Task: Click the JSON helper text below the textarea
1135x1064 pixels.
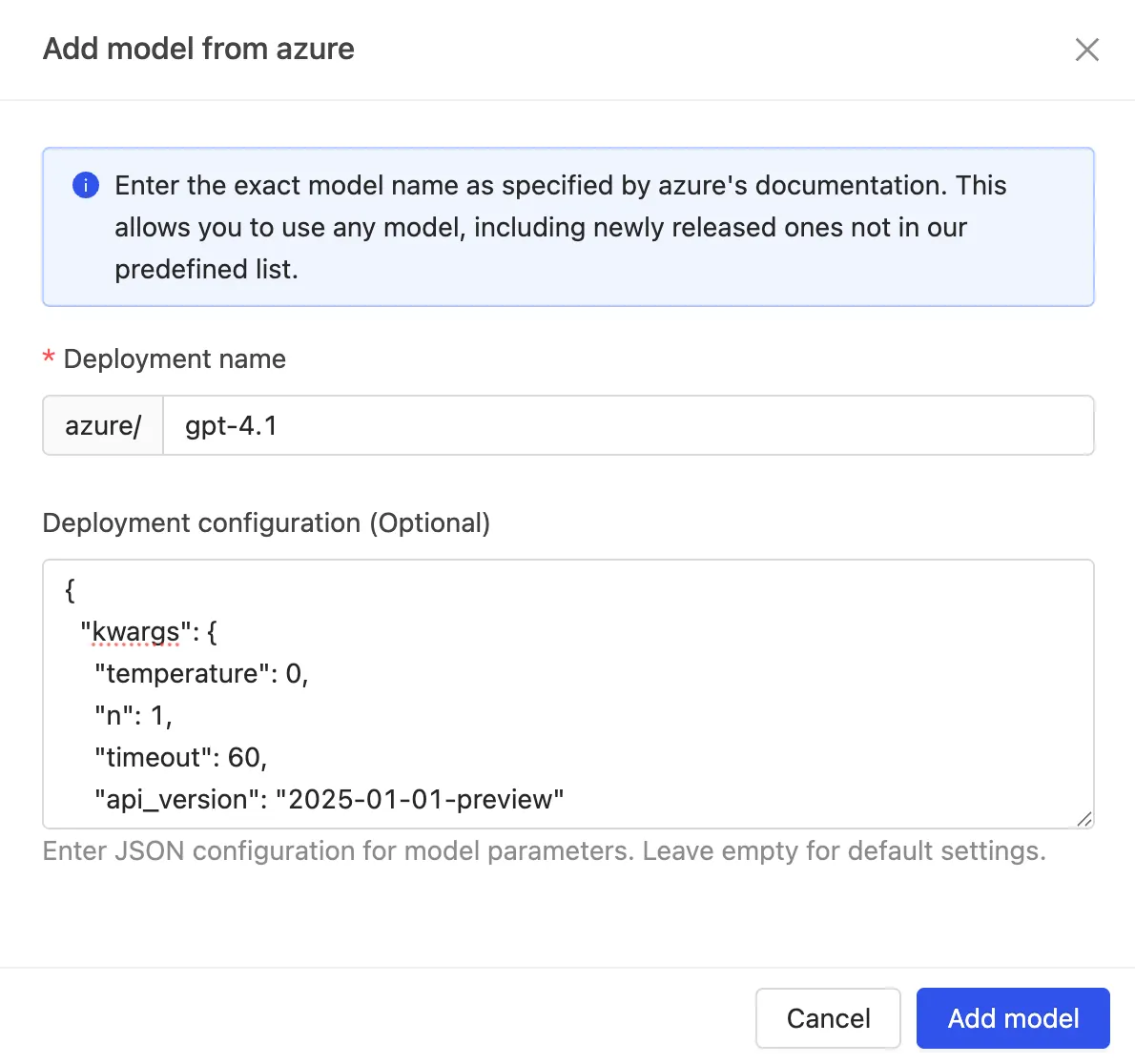Action: [x=544, y=850]
